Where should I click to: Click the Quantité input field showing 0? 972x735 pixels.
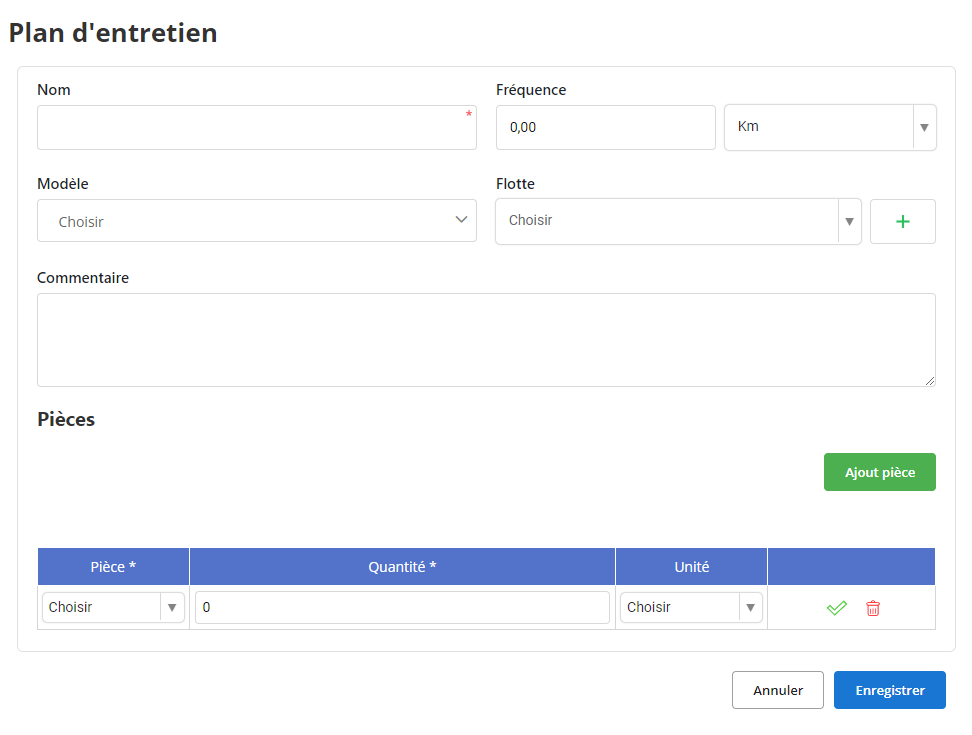tap(402, 607)
